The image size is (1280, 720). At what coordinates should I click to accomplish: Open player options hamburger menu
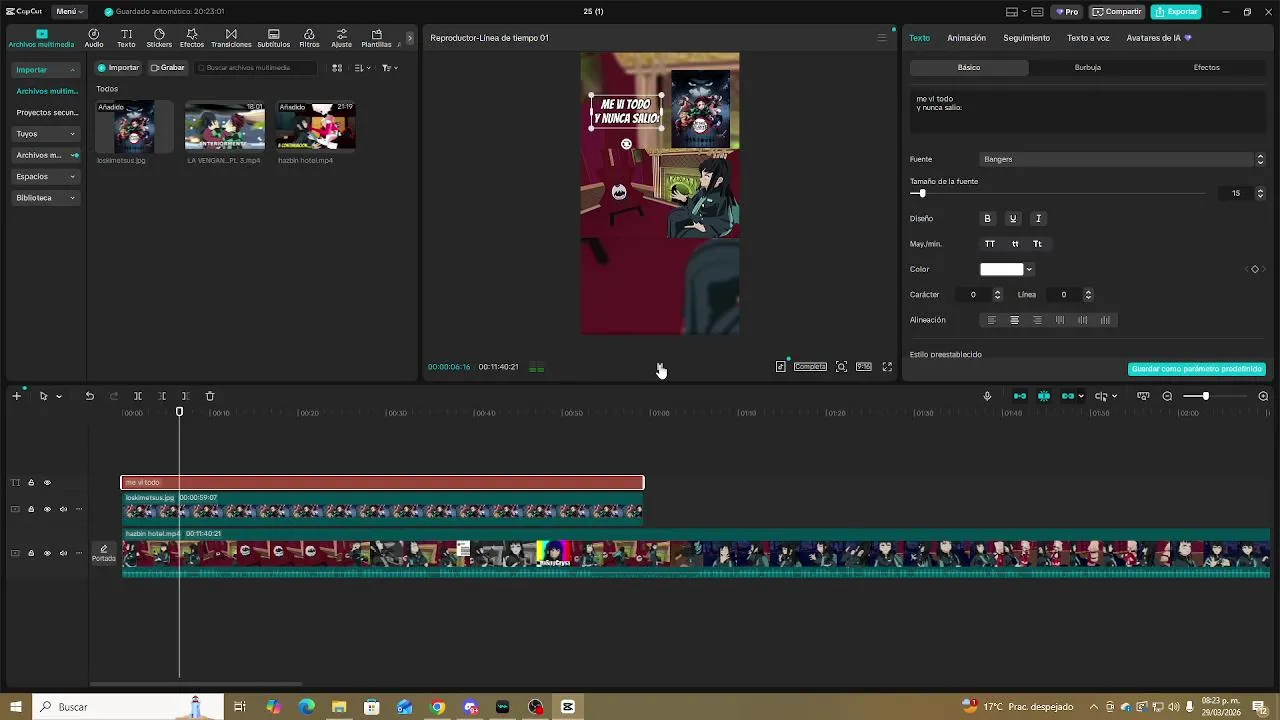882,38
